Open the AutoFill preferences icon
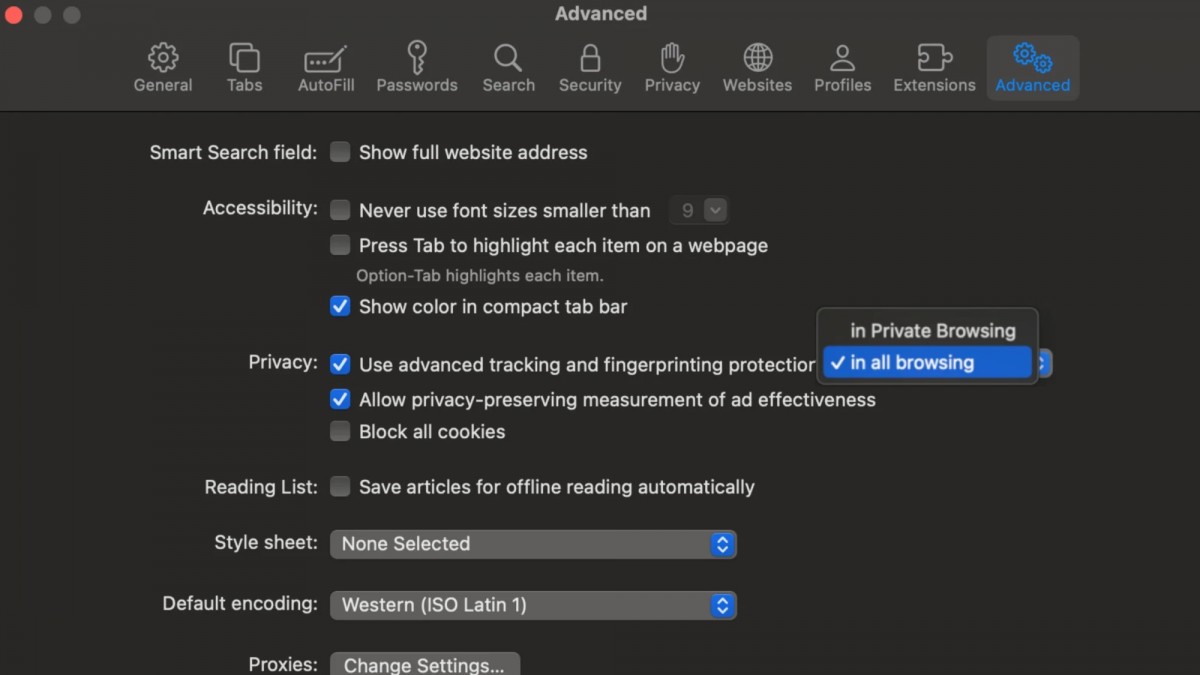This screenshot has height=675, width=1200. [326, 57]
